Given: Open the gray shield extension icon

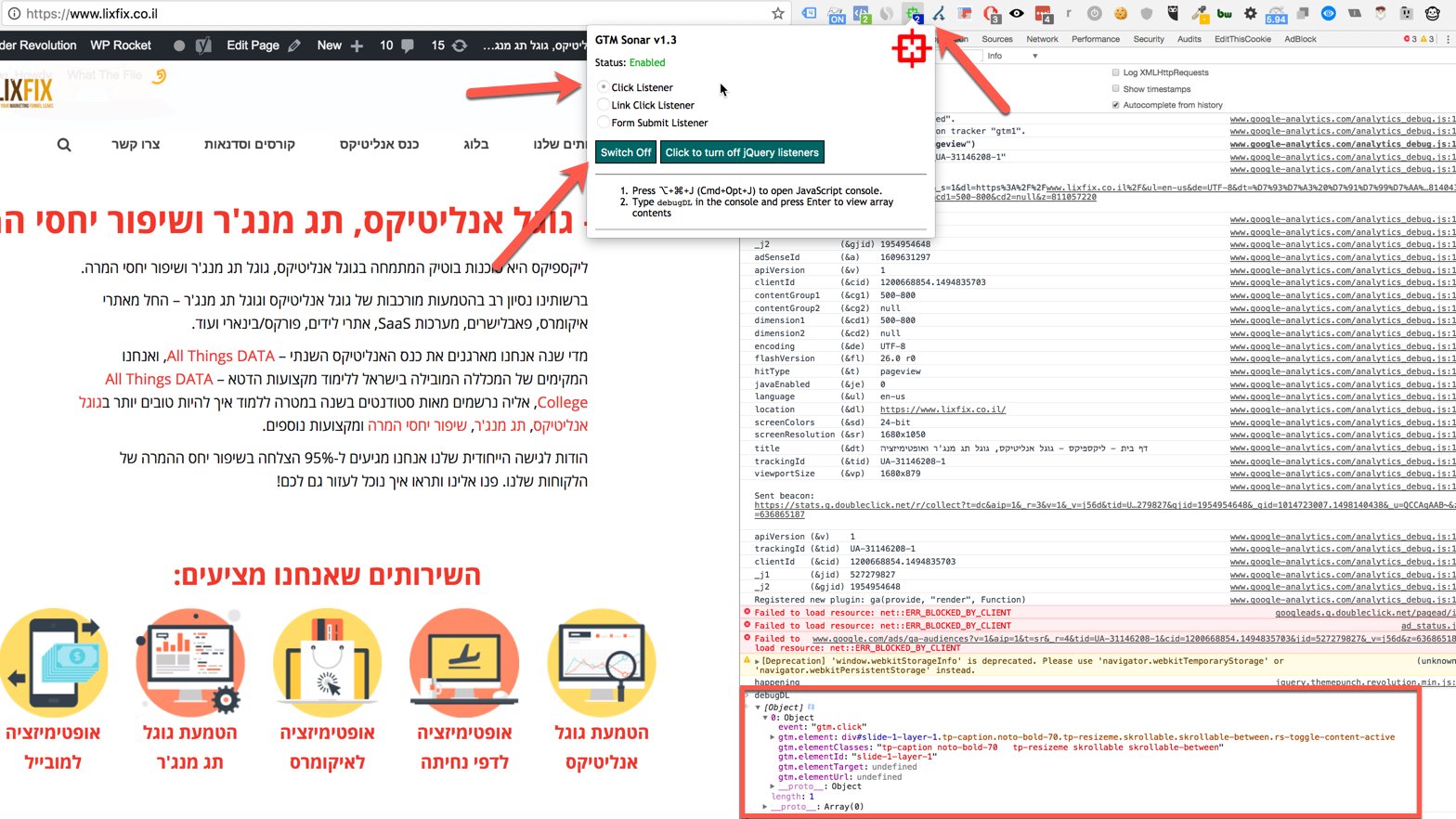Looking at the screenshot, I should click(1147, 13).
